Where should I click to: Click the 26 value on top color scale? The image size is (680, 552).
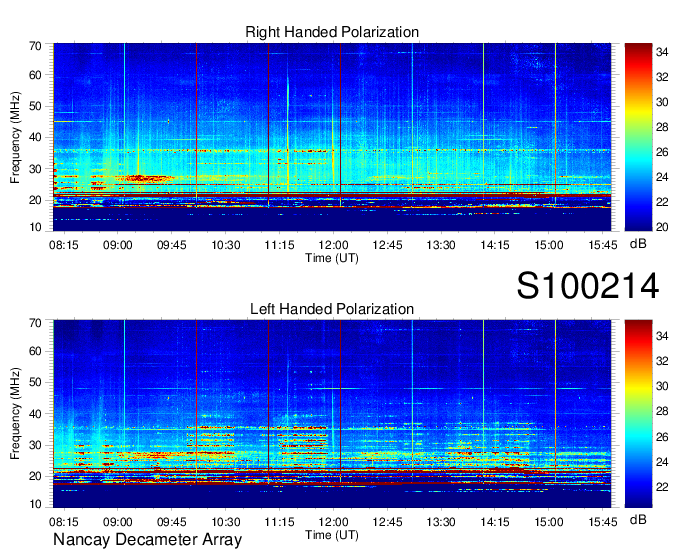pyautogui.click(x=662, y=152)
